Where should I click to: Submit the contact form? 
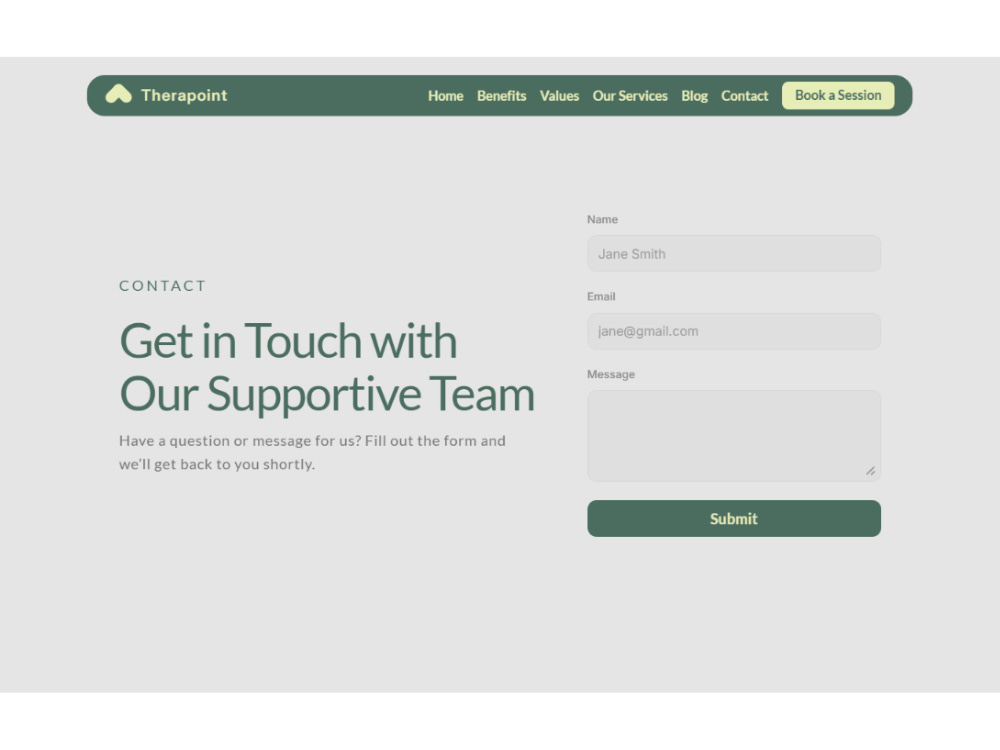(733, 518)
